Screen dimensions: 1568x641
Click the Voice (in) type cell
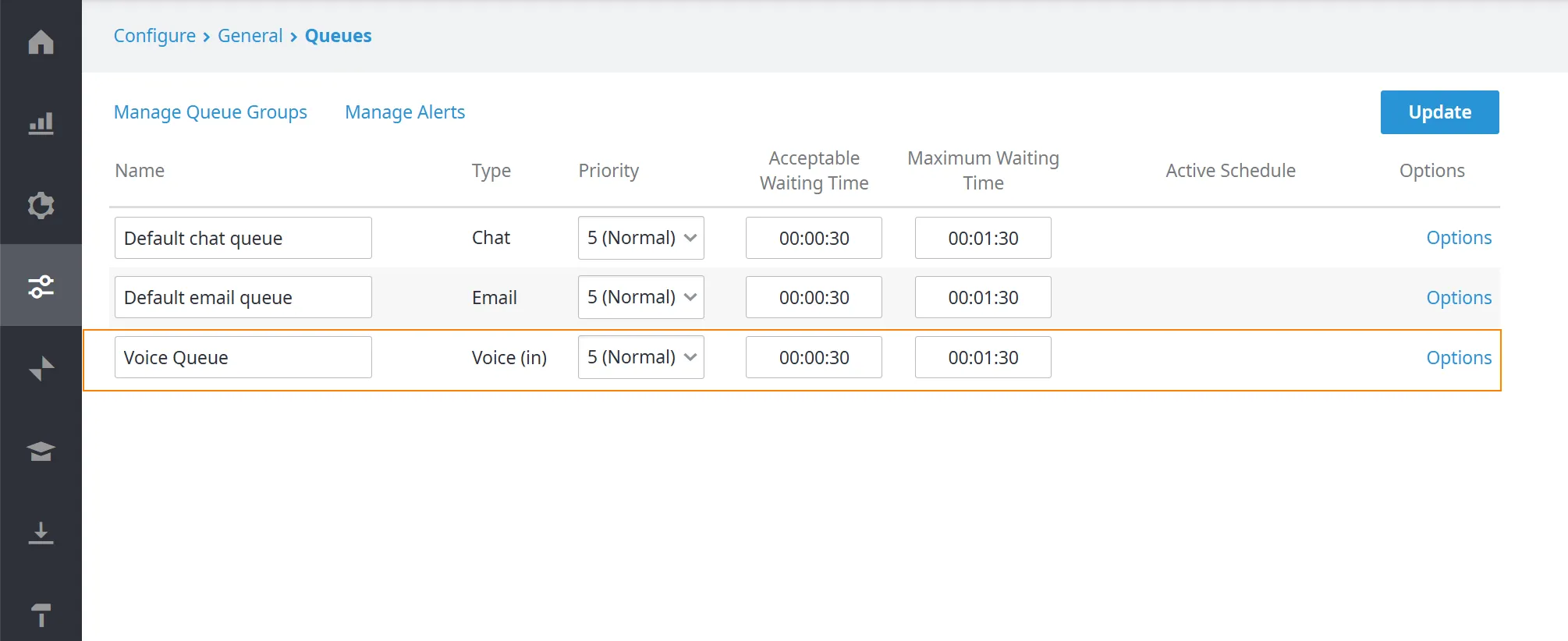(509, 358)
